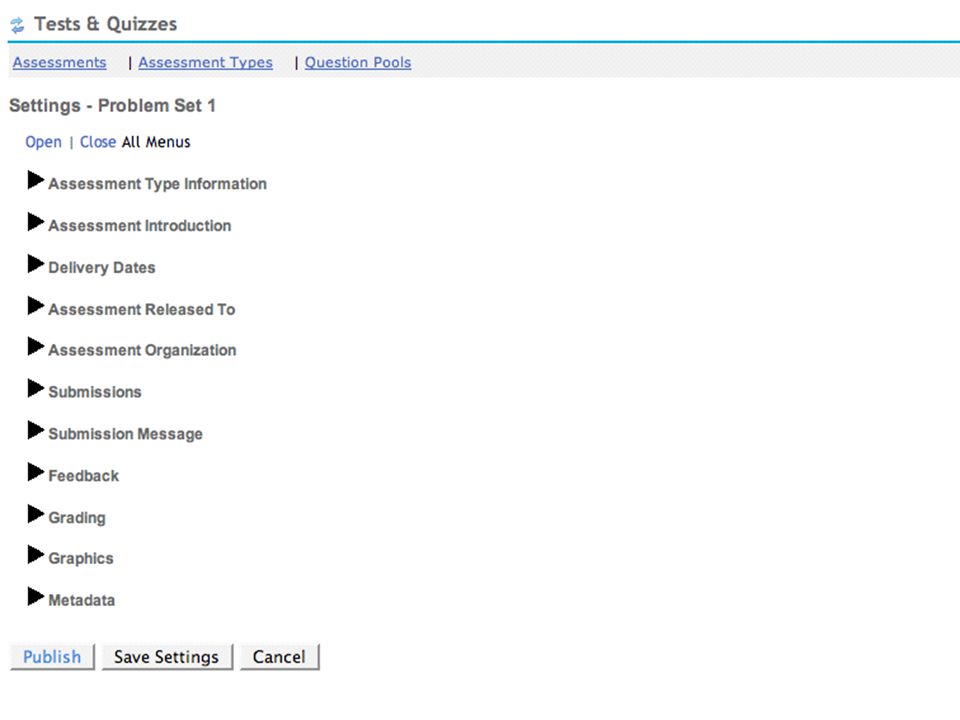Click the refresh icon beside Tests & Quizzes
This screenshot has height=720, width=960.
tap(17, 25)
